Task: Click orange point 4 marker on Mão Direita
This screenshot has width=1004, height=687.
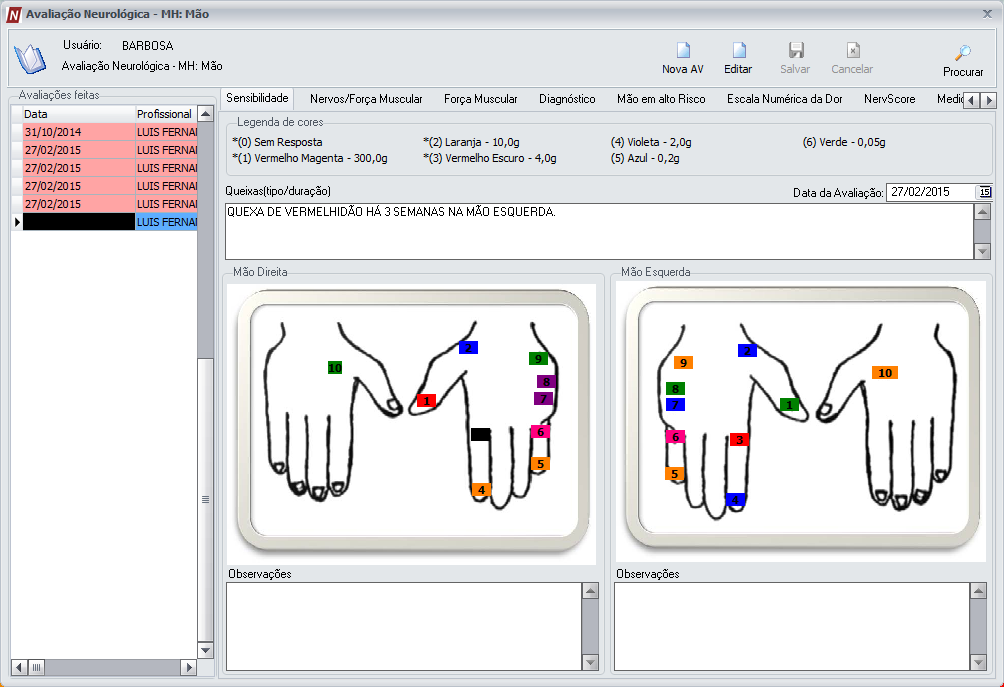Action: coord(481,490)
